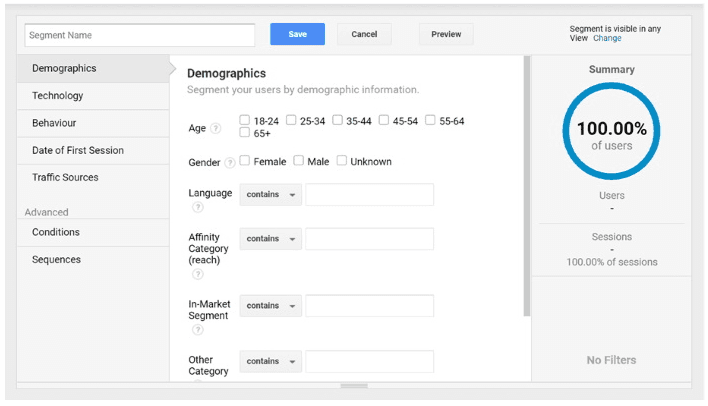Click the bottom resize handle bar
The height and width of the screenshot is (406, 708).
click(354, 386)
